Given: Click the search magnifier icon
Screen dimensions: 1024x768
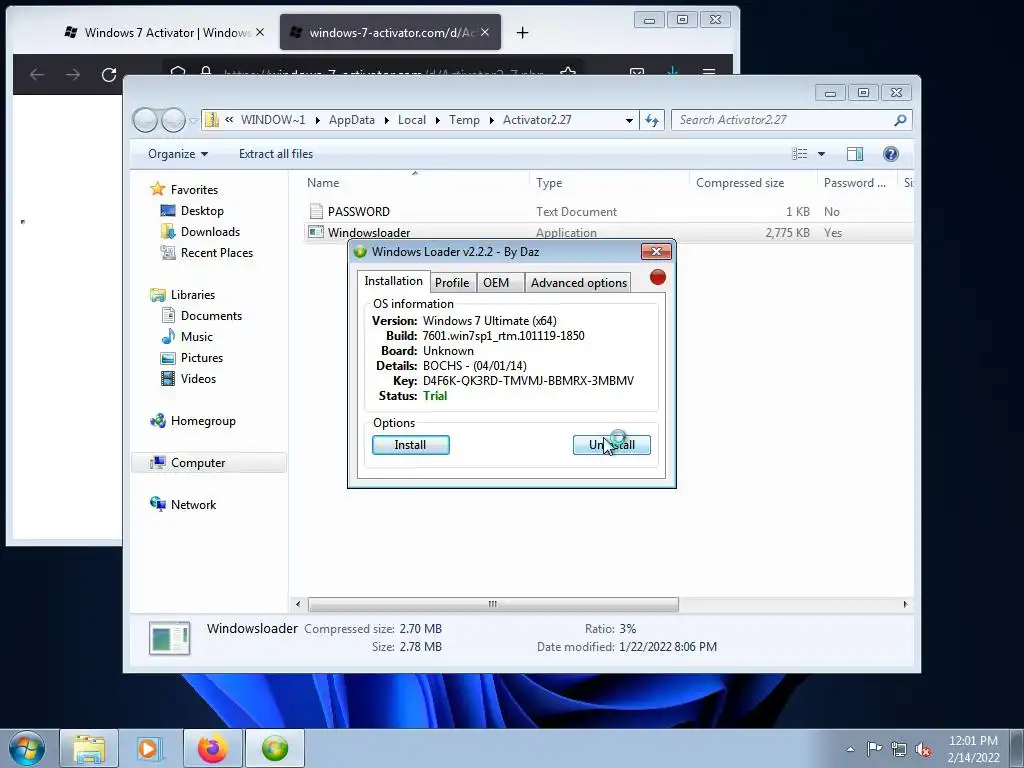Looking at the screenshot, I should click(901, 120).
